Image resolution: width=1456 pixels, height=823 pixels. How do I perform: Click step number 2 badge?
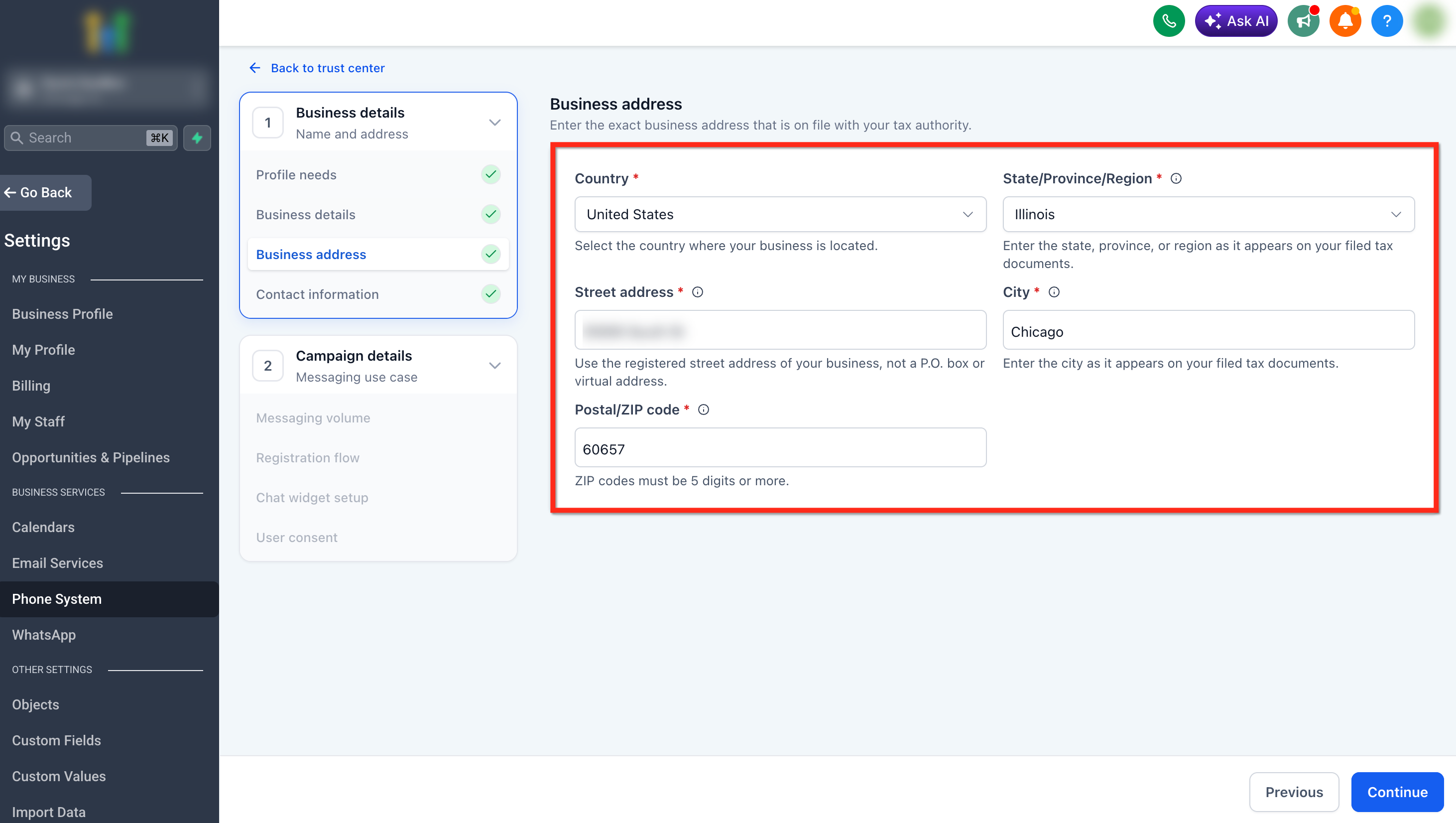tap(267, 366)
